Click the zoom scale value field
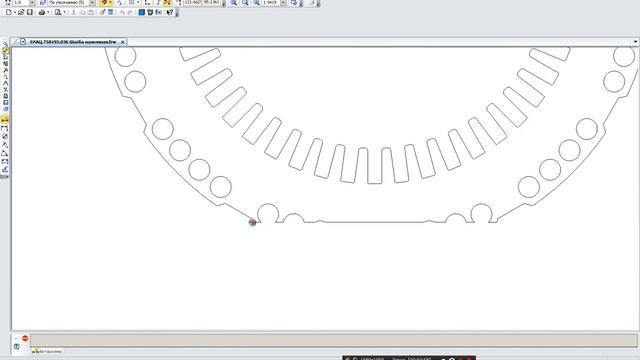This screenshot has height=360, width=640. coord(270,2)
